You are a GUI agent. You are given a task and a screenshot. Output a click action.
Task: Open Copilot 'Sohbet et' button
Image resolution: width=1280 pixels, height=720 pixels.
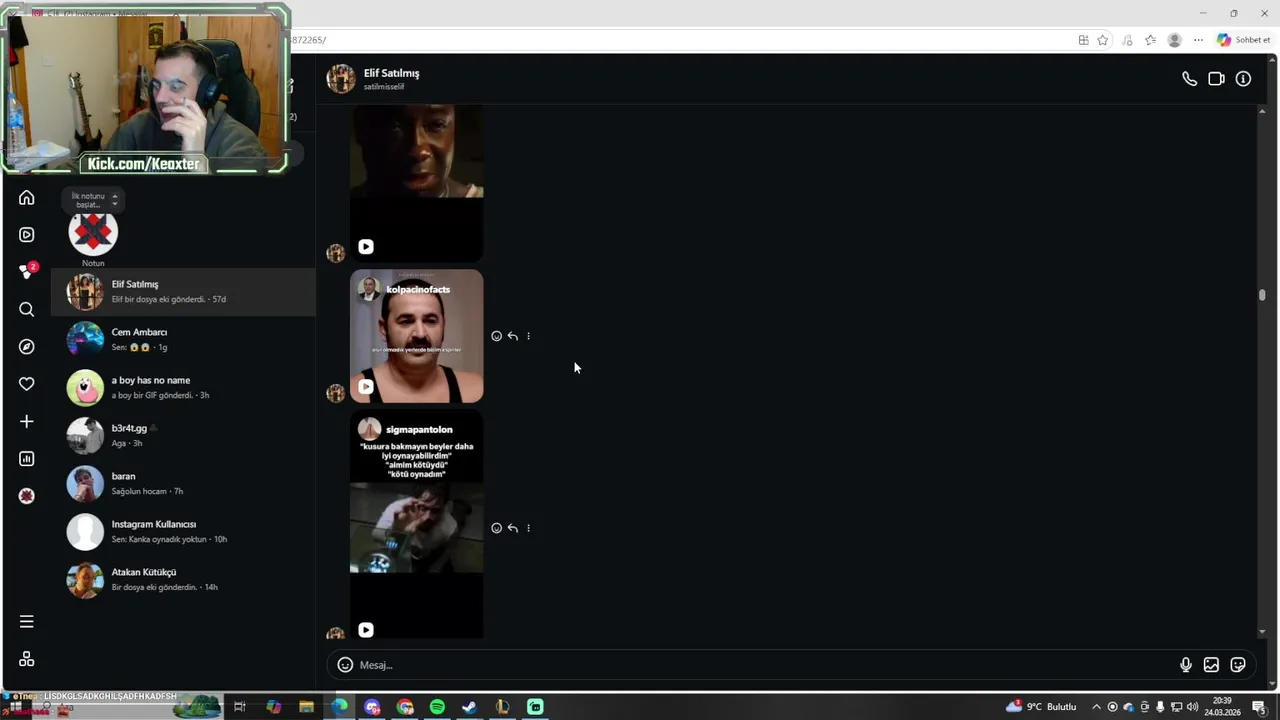[1243, 40]
